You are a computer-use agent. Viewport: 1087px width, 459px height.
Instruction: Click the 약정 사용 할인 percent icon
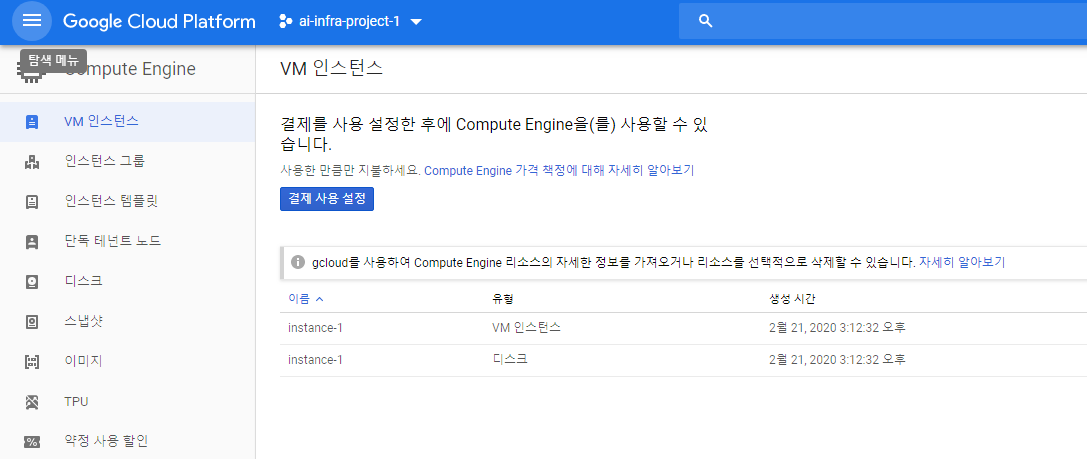tap(31, 442)
